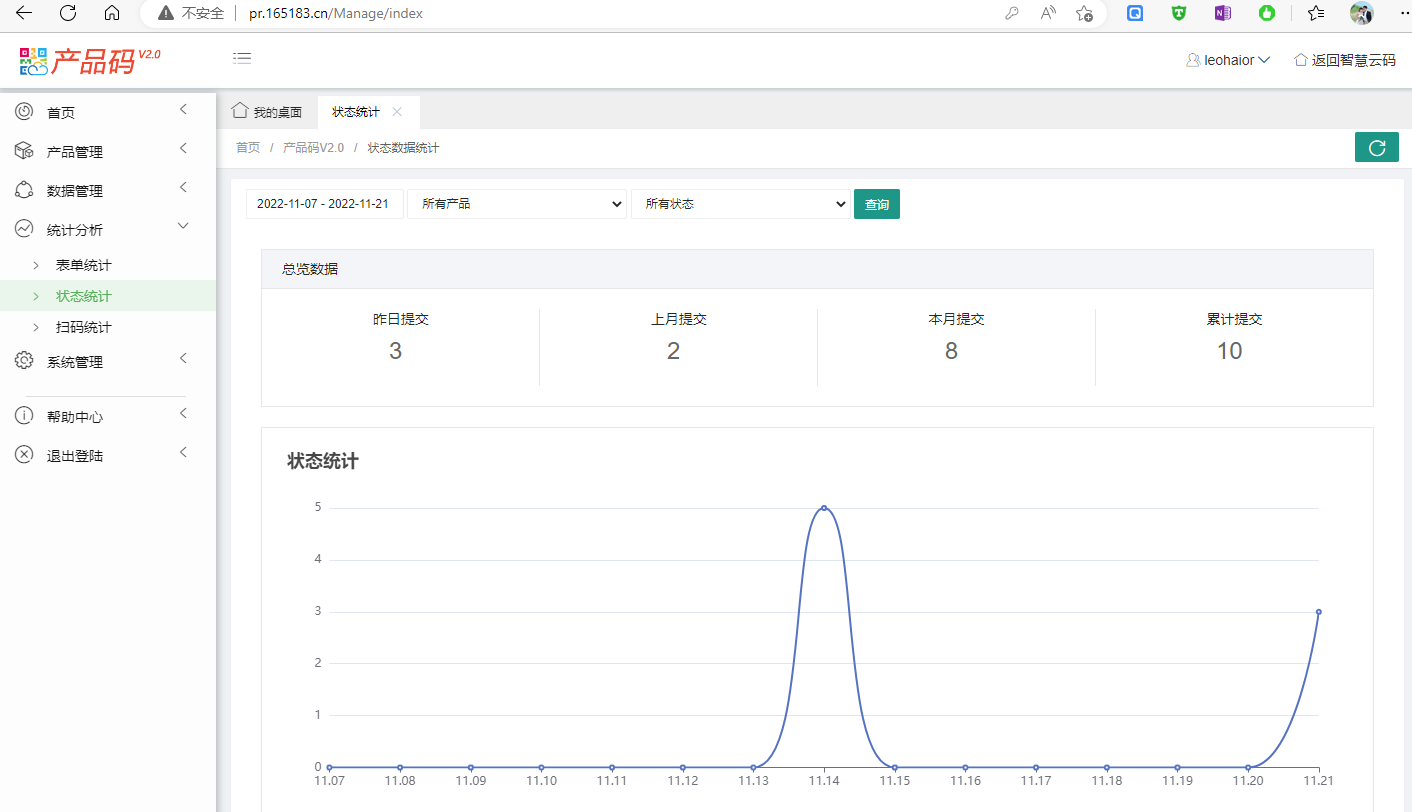Toggle the sidebar hamburger menu icon
Screen dimensions: 1412x812
point(242,59)
